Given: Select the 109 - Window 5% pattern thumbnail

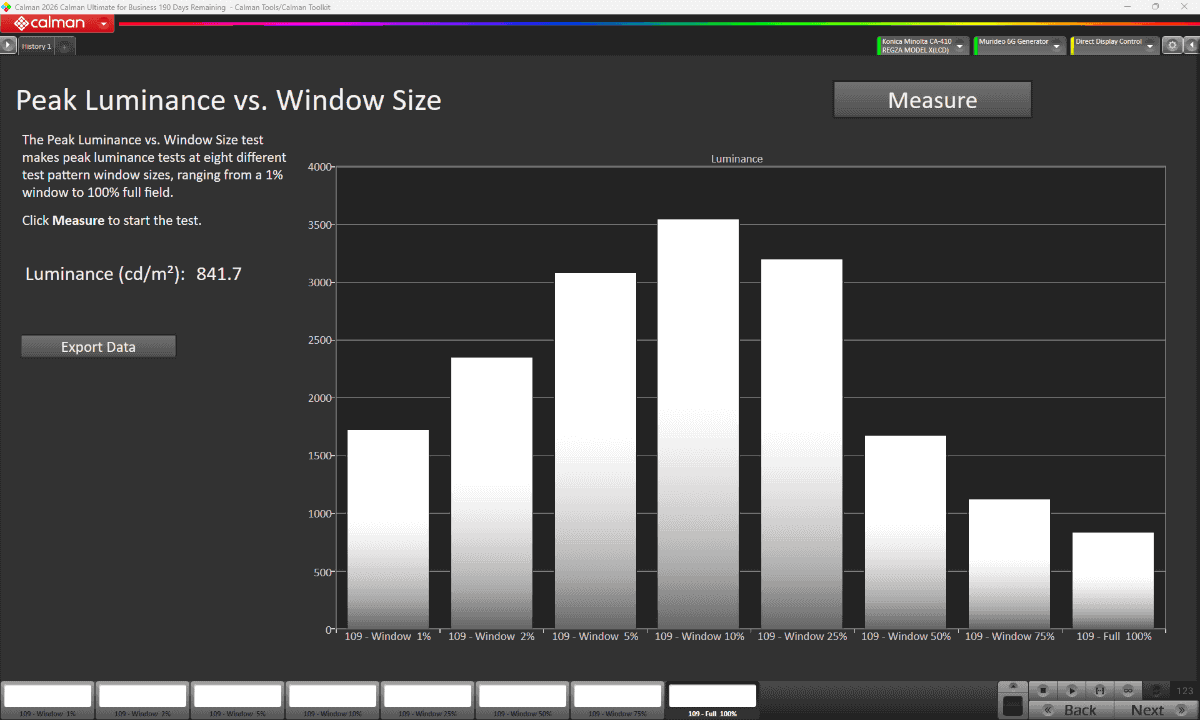Looking at the screenshot, I should point(237,700).
